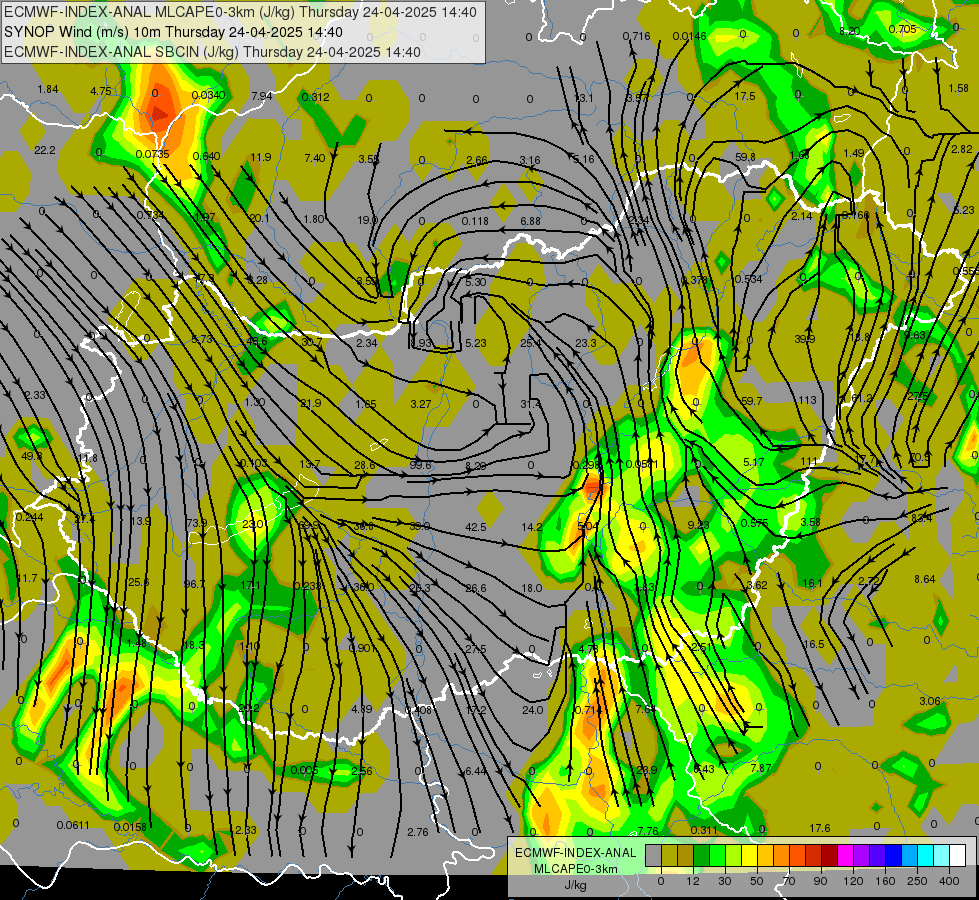Click the map value 7.40
The image size is (979, 900).
pyautogui.click(x=315, y=159)
